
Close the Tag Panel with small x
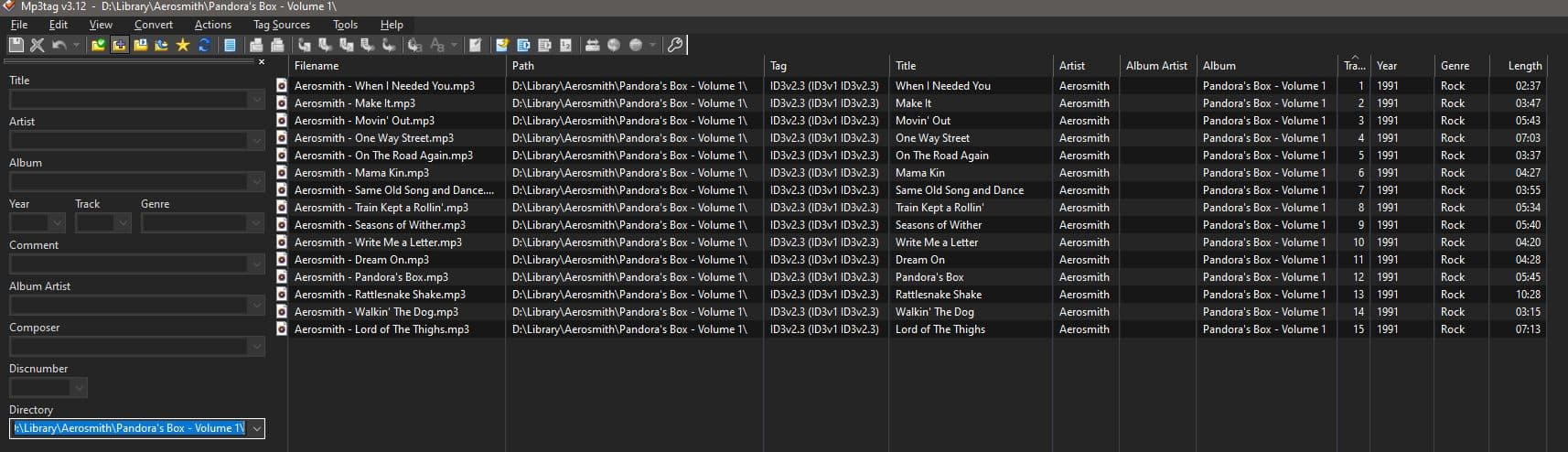(x=261, y=62)
